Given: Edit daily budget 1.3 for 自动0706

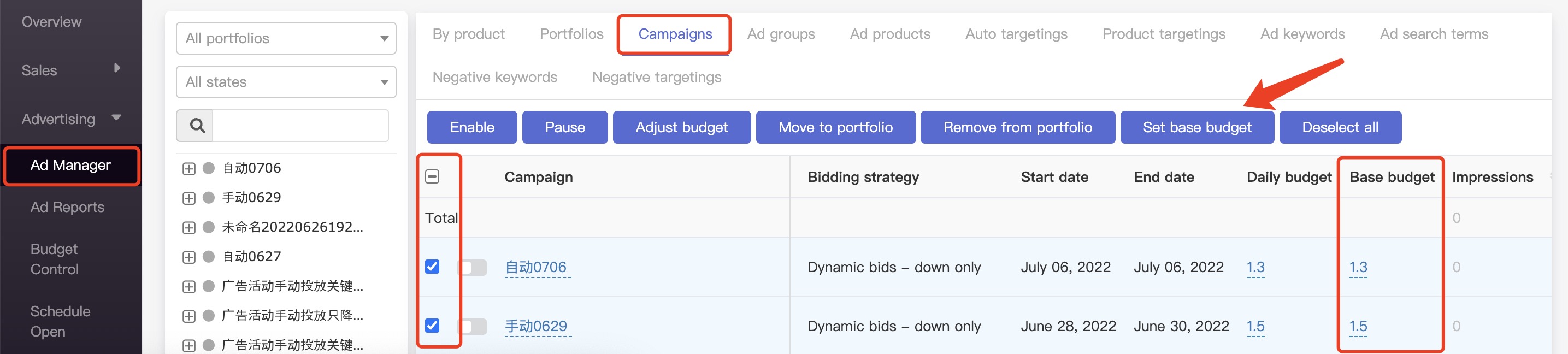Looking at the screenshot, I should pos(1255,267).
